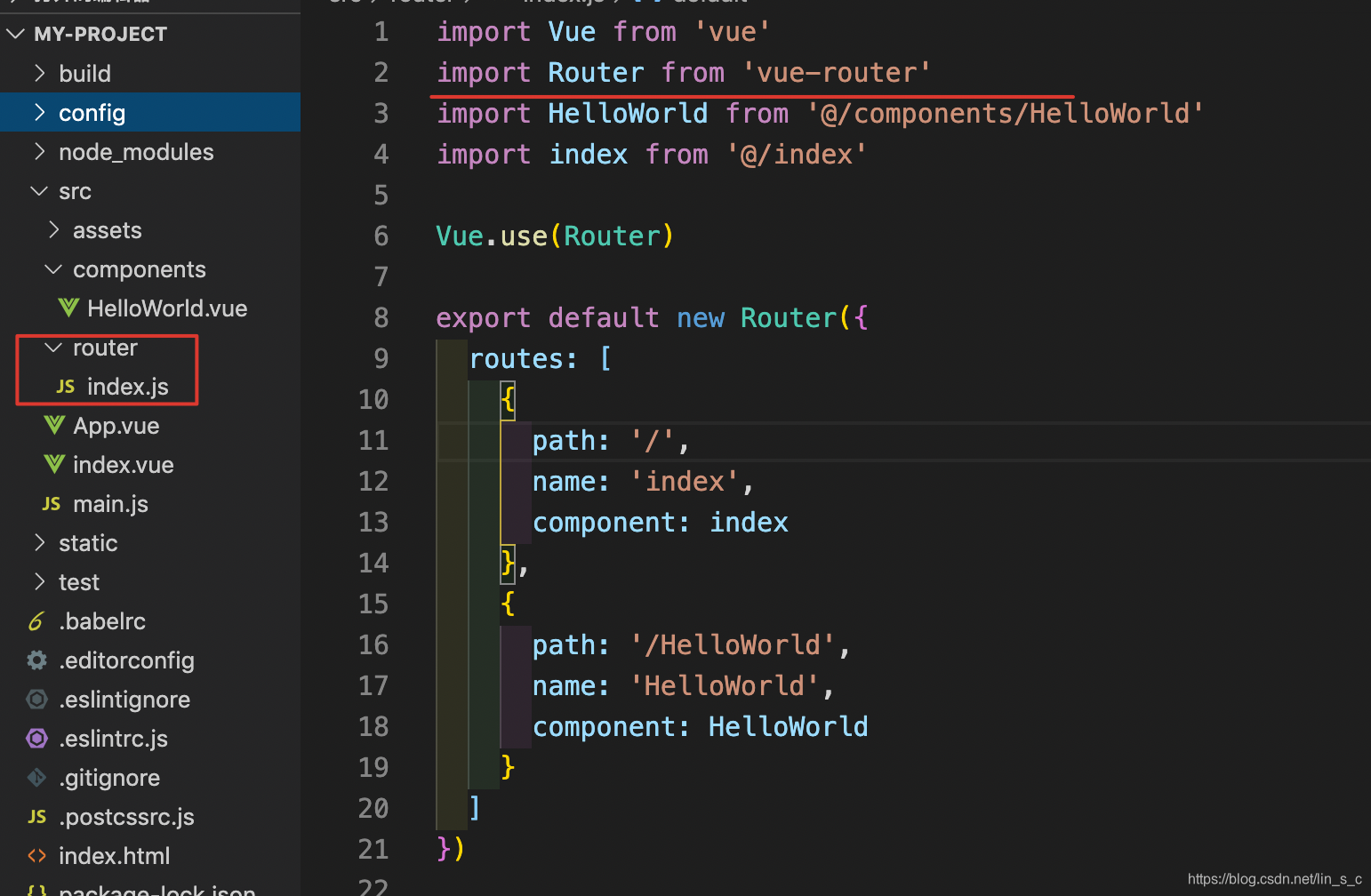Open .gitignore file
The image size is (1371, 896).
pyautogui.click(x=150, y=778)
